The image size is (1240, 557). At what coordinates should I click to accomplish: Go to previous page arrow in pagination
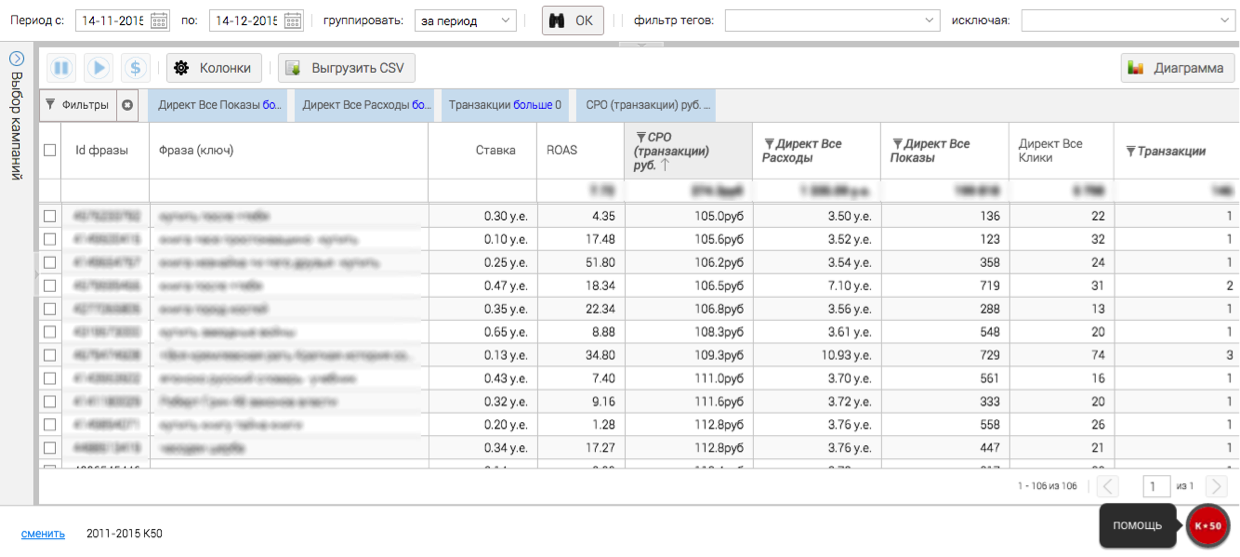1108,486
